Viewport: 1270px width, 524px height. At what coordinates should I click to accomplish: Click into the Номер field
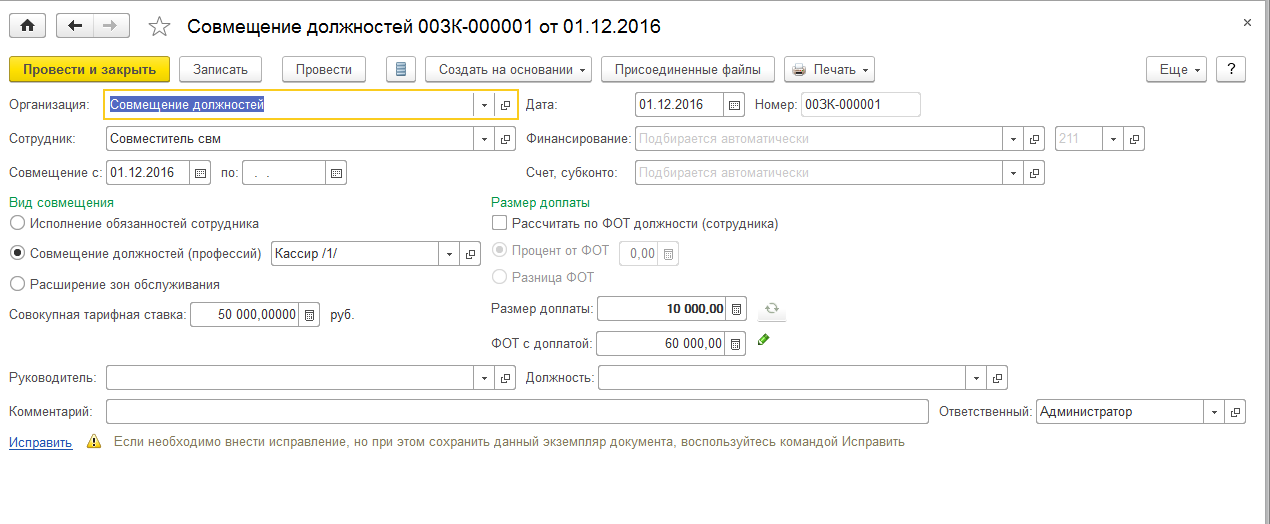click(x=860, y=105)
